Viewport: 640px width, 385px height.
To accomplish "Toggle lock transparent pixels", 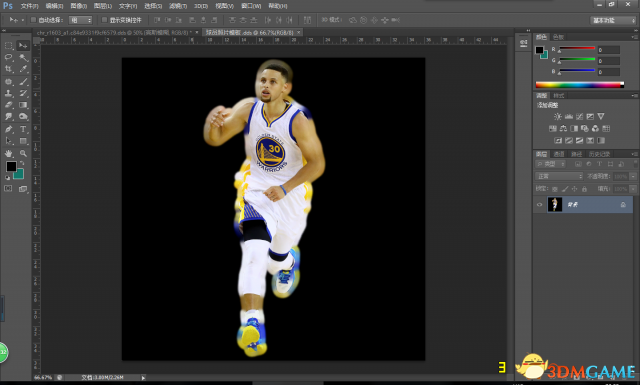I will [x=555, y=189].
